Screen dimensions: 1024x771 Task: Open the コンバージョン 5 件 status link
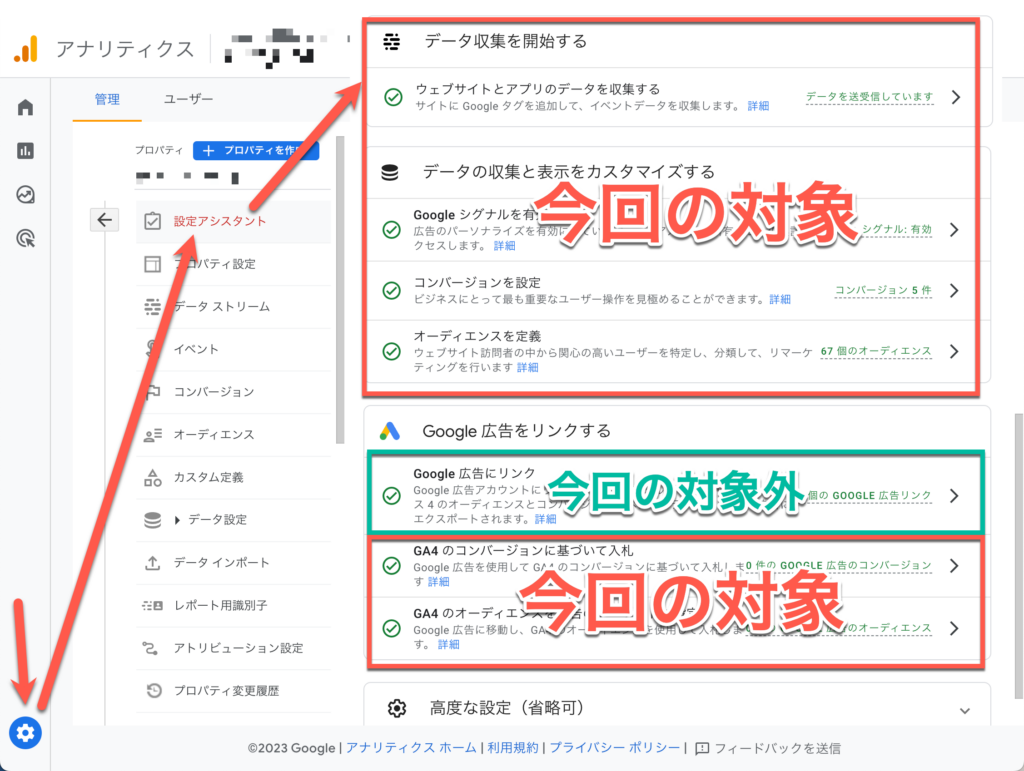(x=884, y=290)
